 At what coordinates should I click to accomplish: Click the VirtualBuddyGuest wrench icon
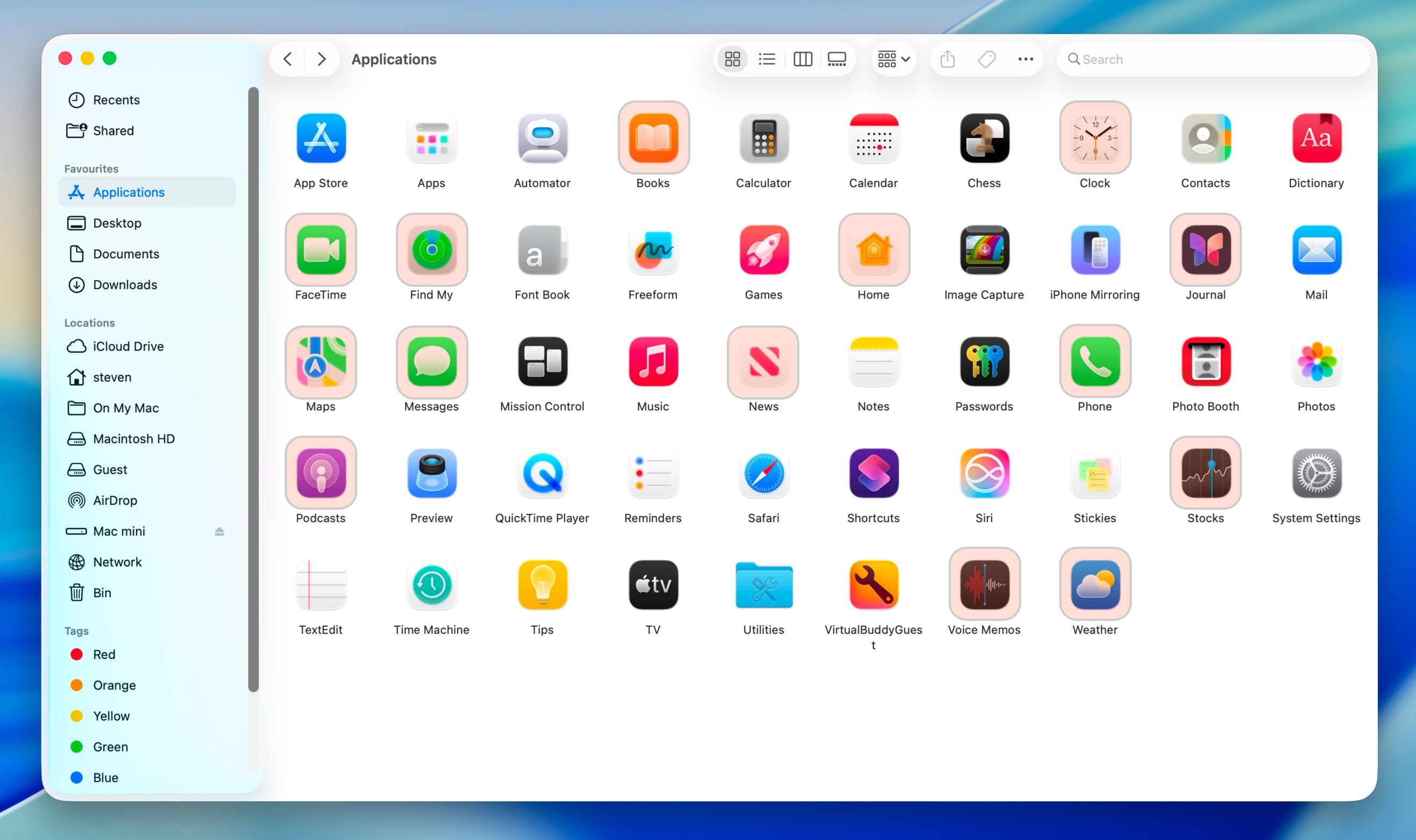(x=874, y=585)
